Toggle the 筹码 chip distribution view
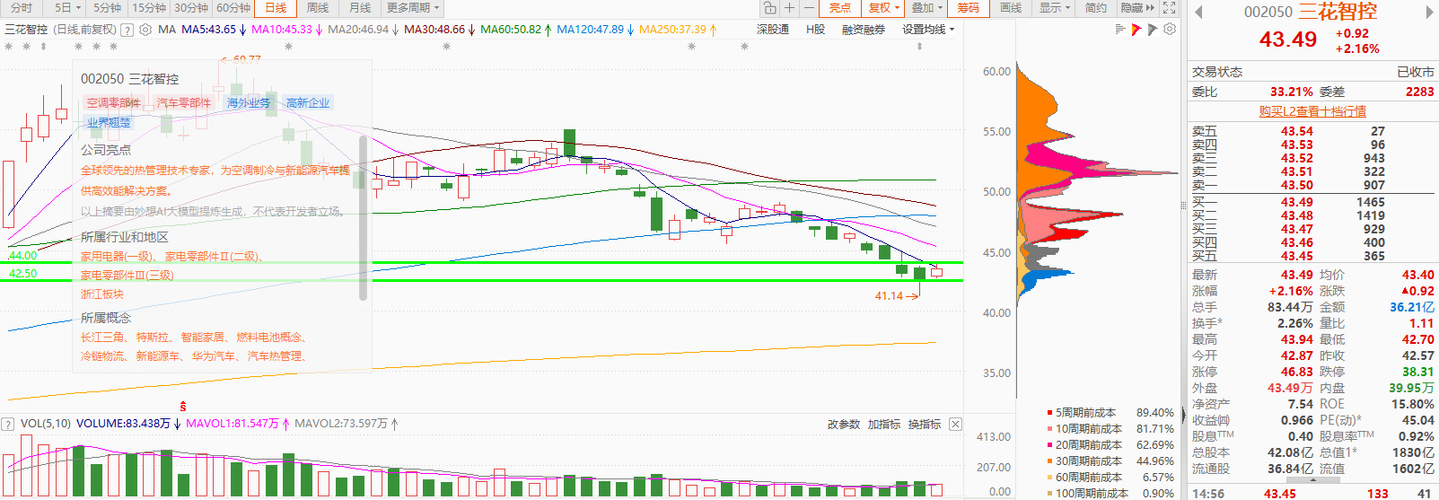1439x500 pixels. [x=968, y=8]
